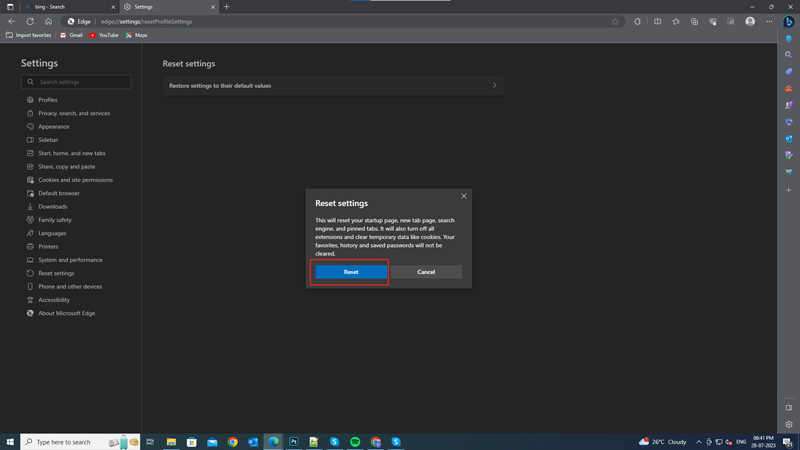The height and width of the screenshot is (450, 800).
Task: Switch to the bing - Search tab
Action: click(66, 7)
